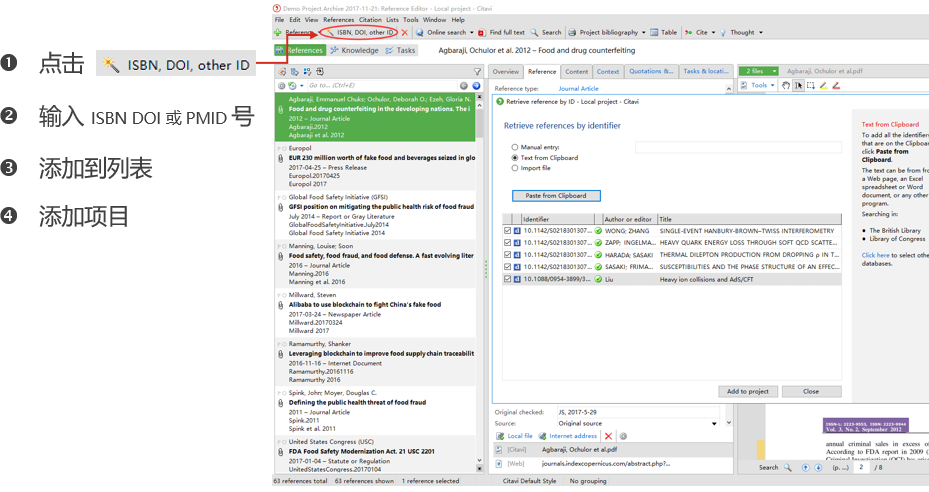Click the ISBN, DOI, other ID toolbar button
The image size is (929, 492).
pos(360,32)
